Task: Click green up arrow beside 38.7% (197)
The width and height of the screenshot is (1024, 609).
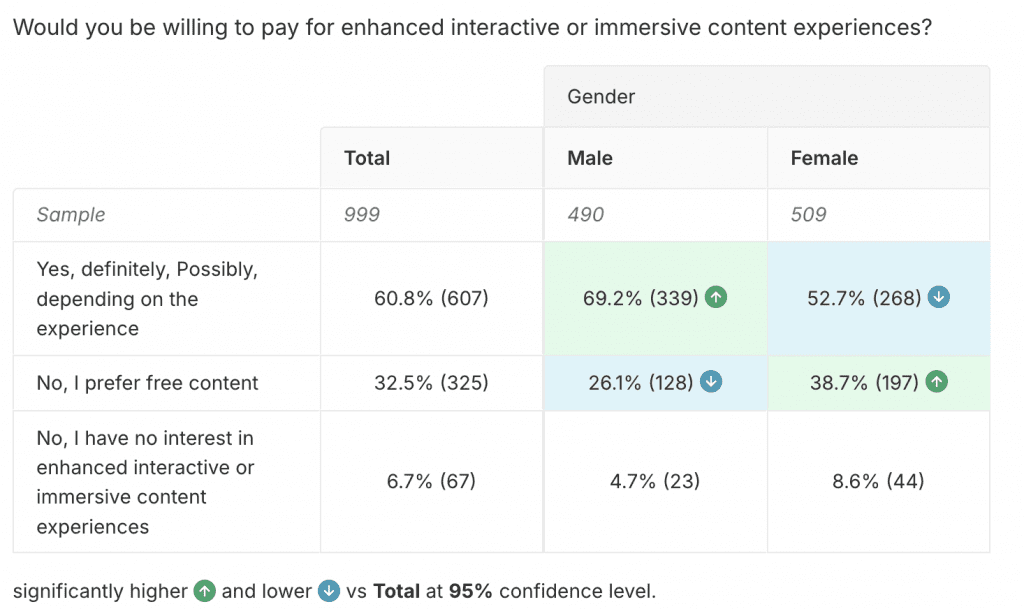Action: click(x=936, y=382)
